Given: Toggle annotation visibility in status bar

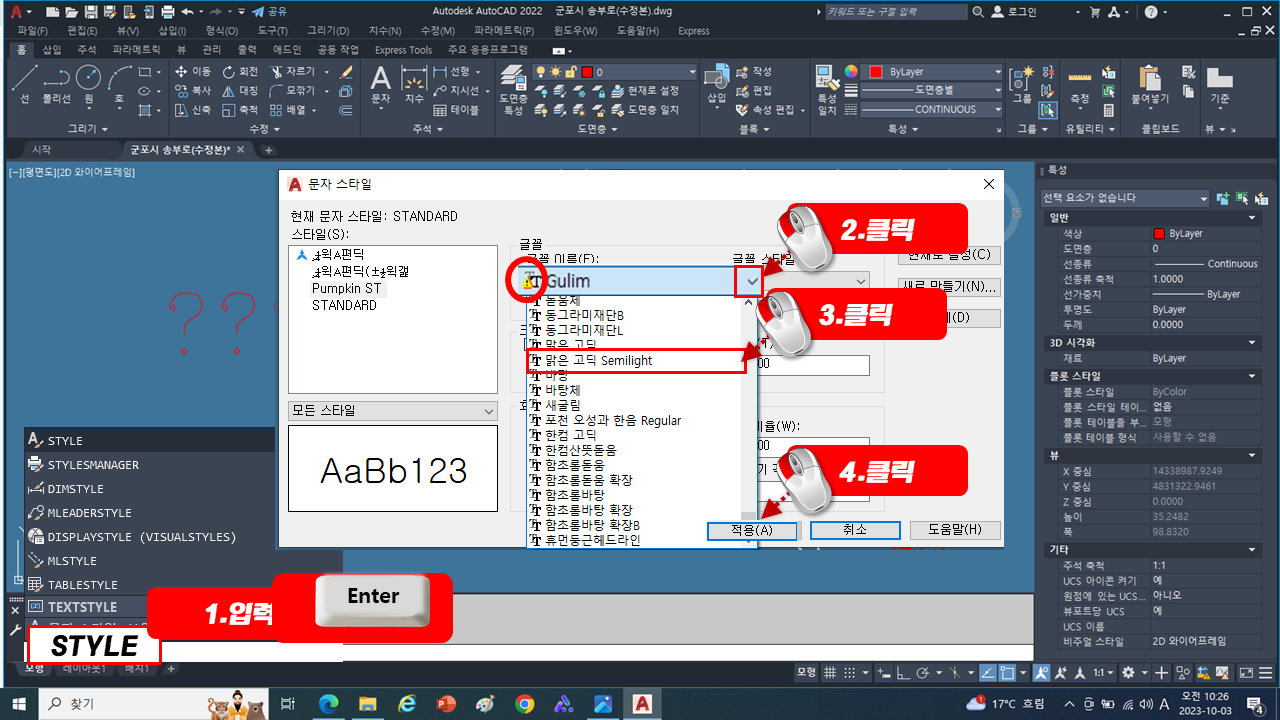Looking at the screenshot, I should (x=1043, y=673).
